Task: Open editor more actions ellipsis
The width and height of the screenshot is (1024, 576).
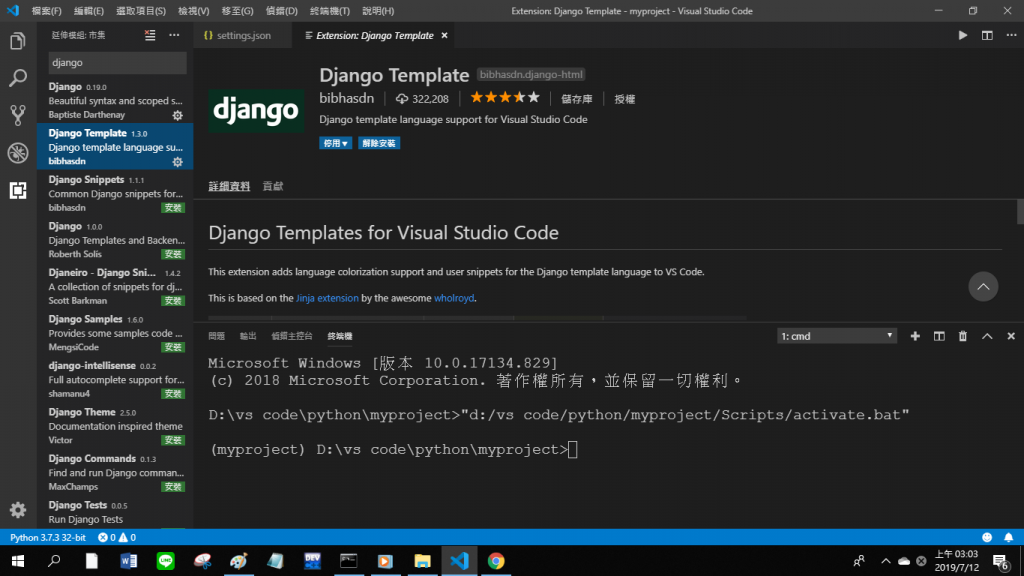Action: click(x=1011, y=35)
